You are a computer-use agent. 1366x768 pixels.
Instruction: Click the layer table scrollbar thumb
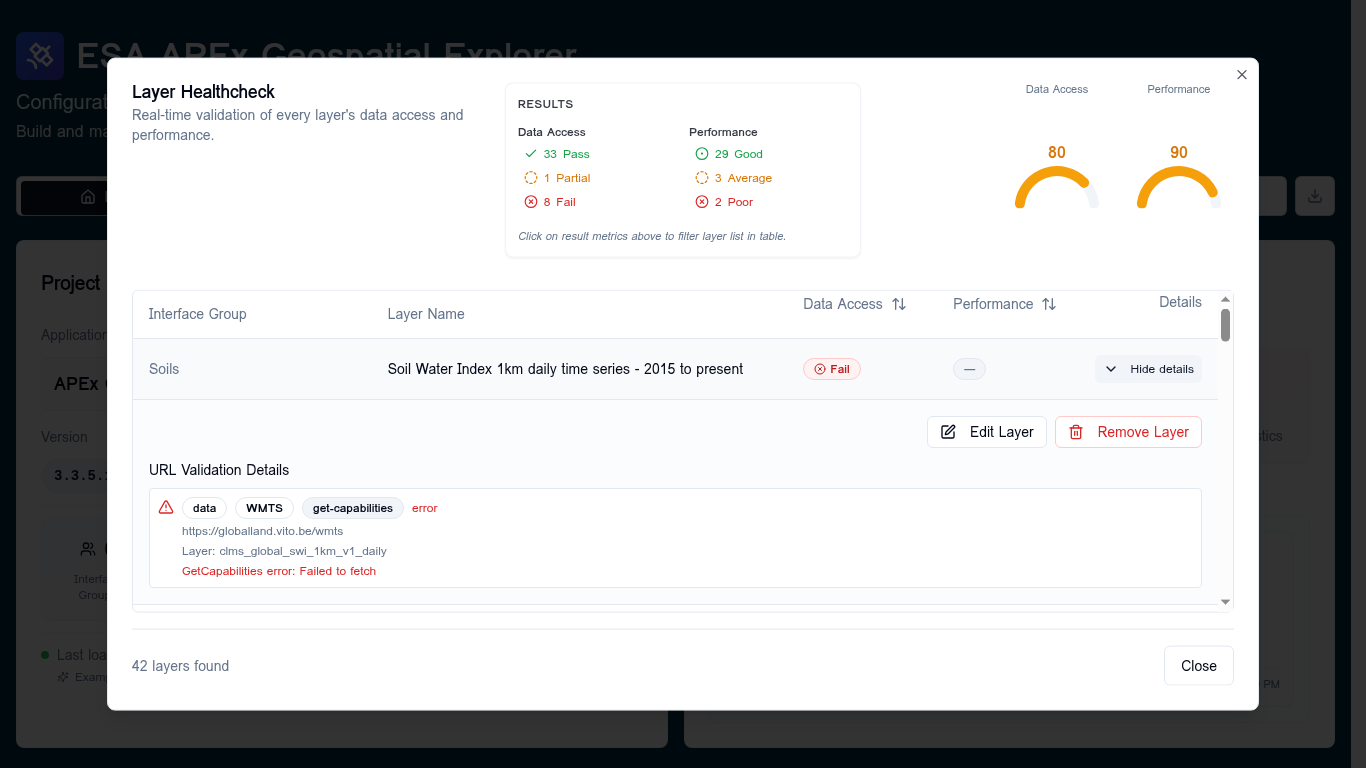1225,325
